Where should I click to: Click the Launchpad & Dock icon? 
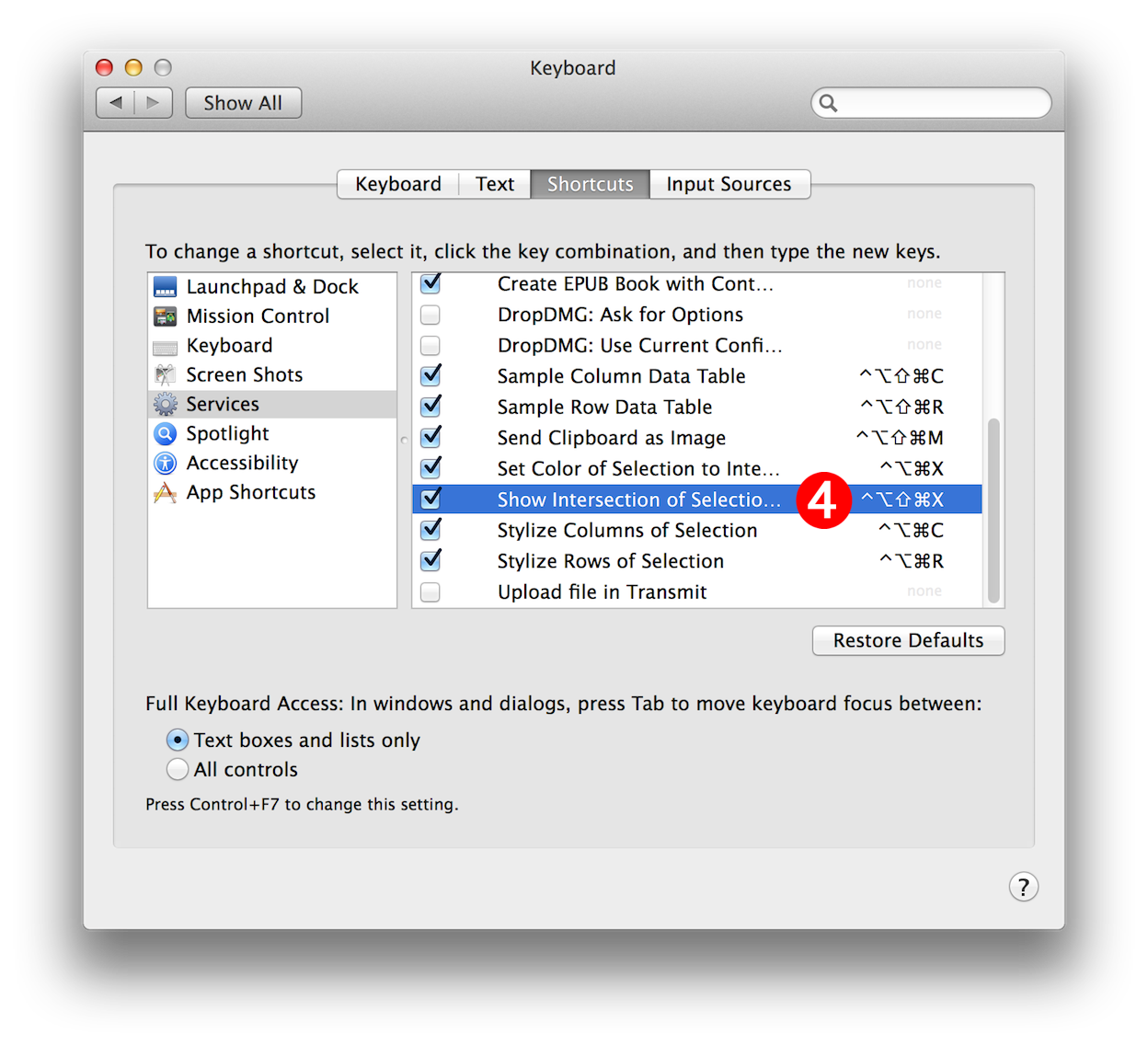(166, 287)
